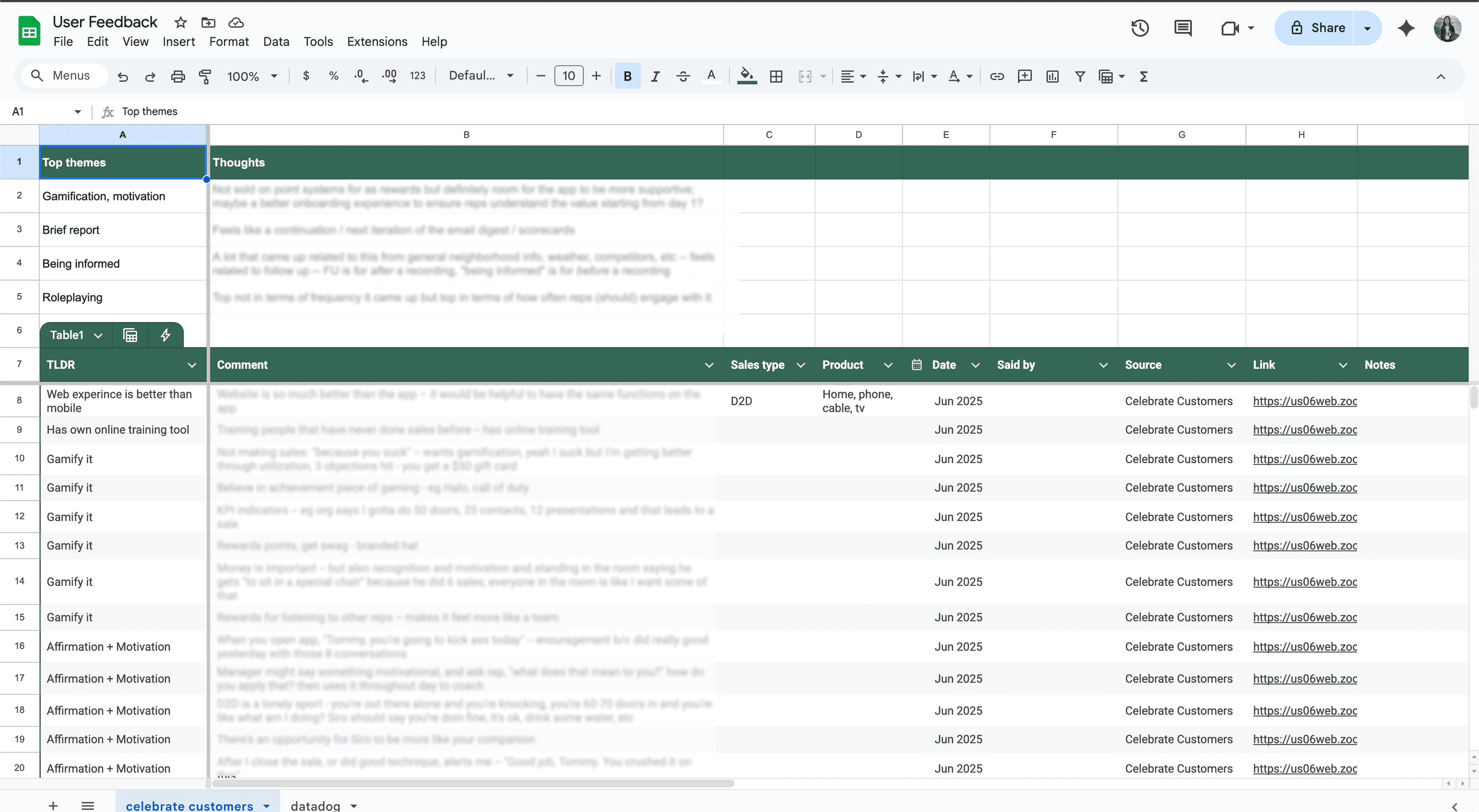Toggle strikethrough formatting
The height and width of the screenshot is (812, 1479).
[683, 76]
